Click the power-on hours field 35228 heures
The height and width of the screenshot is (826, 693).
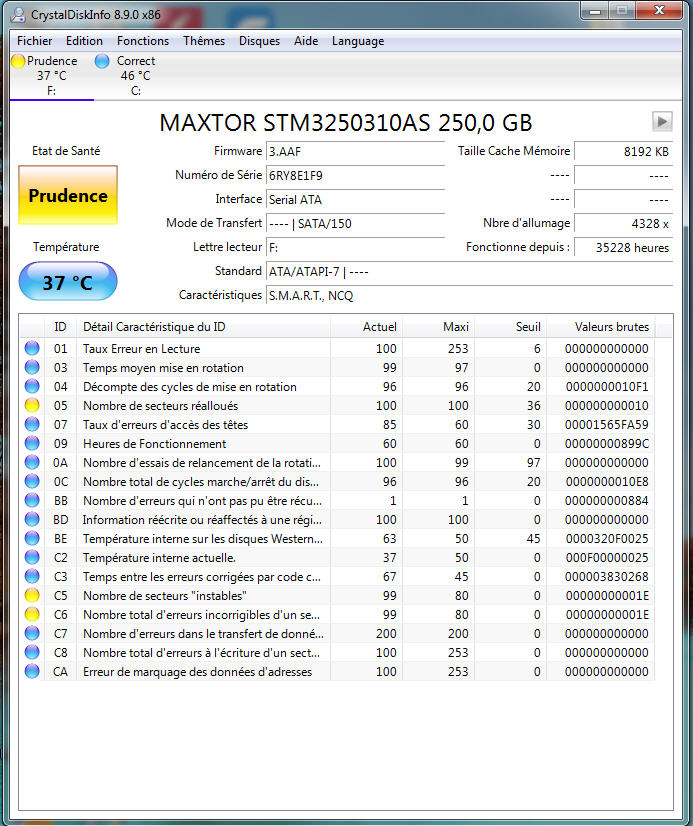623,248
